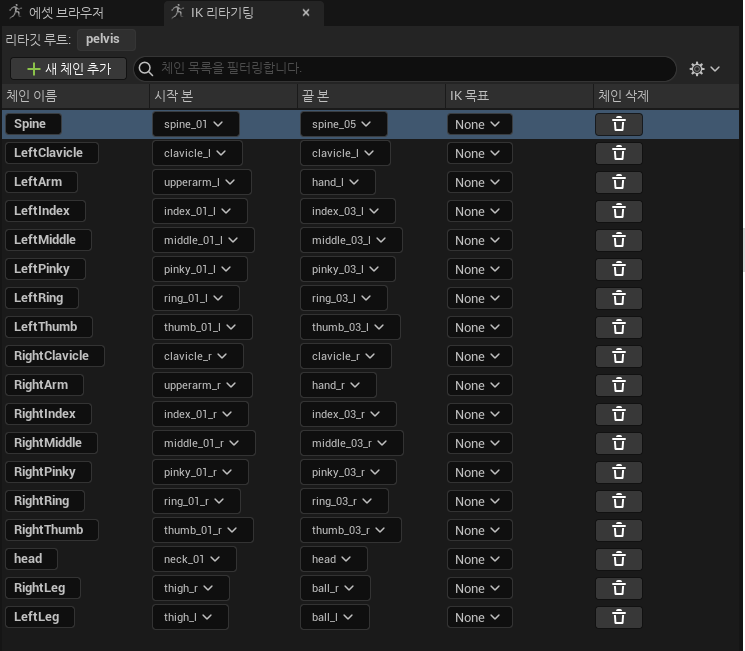Select the LeftLeg chain name
745x651 pixels.
[x=40, y=617]
